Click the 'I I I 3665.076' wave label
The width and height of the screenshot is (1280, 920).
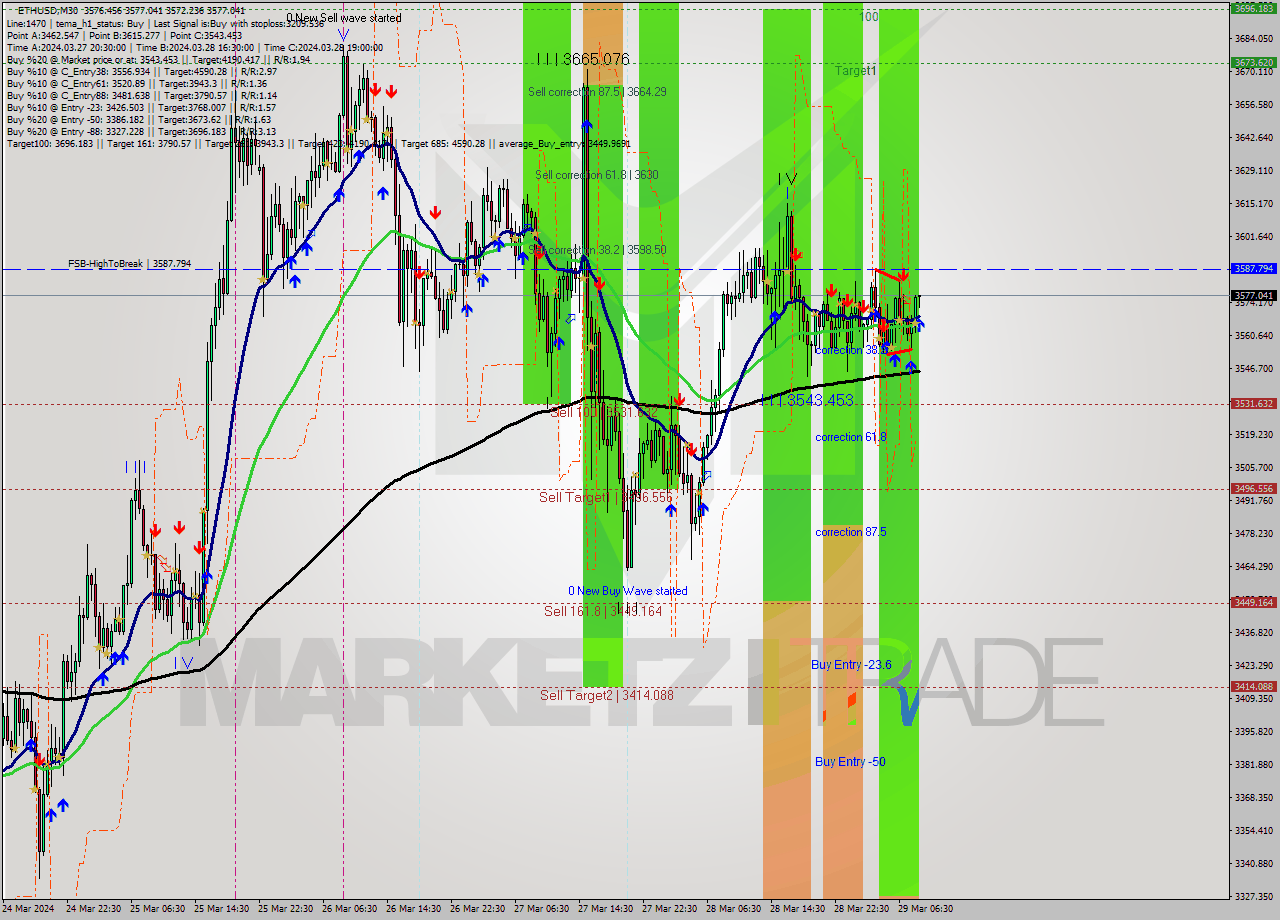click(x=583, y=60)
